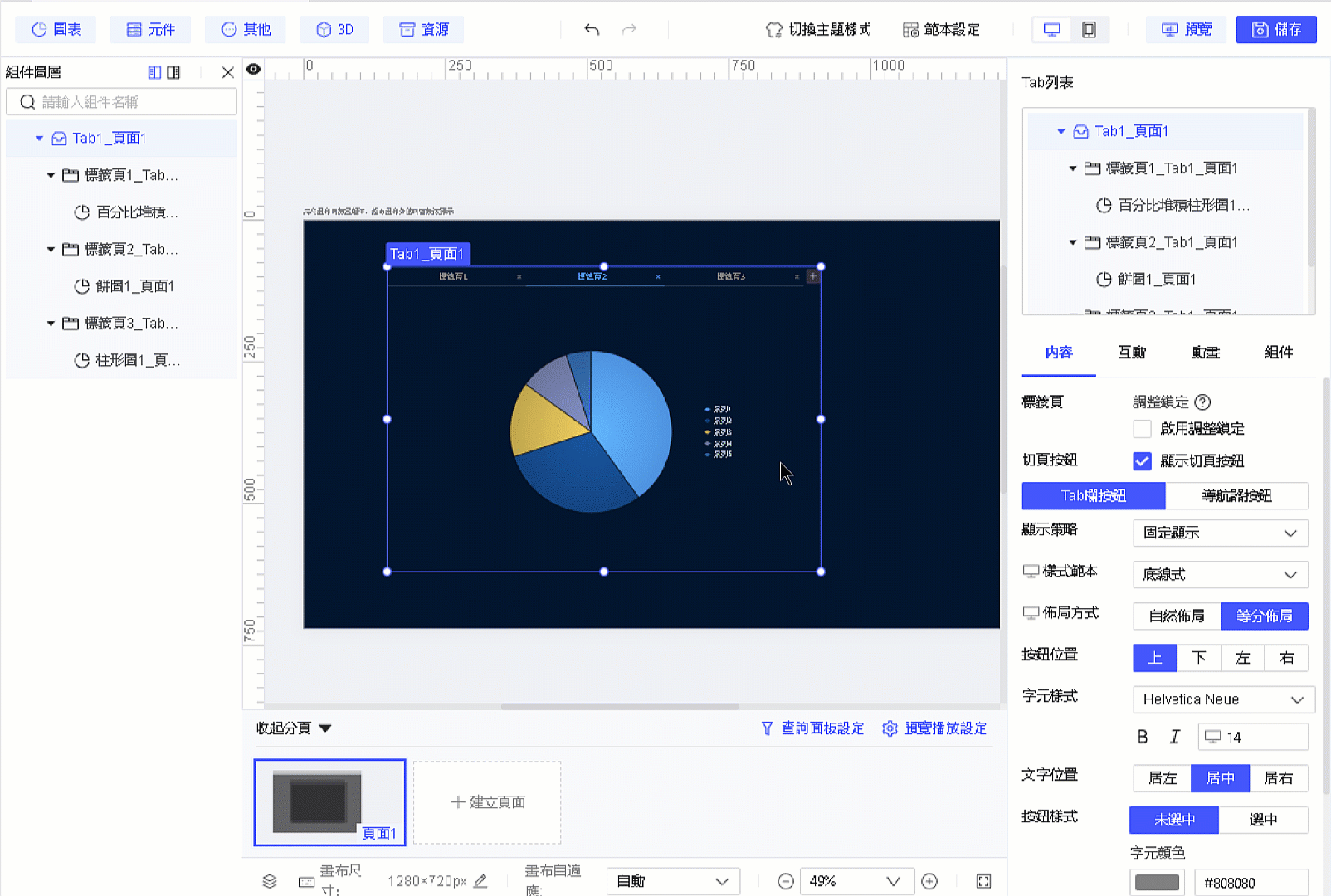Click the zoom in plus icon
1331x896 pixels.
pos(929,881)
